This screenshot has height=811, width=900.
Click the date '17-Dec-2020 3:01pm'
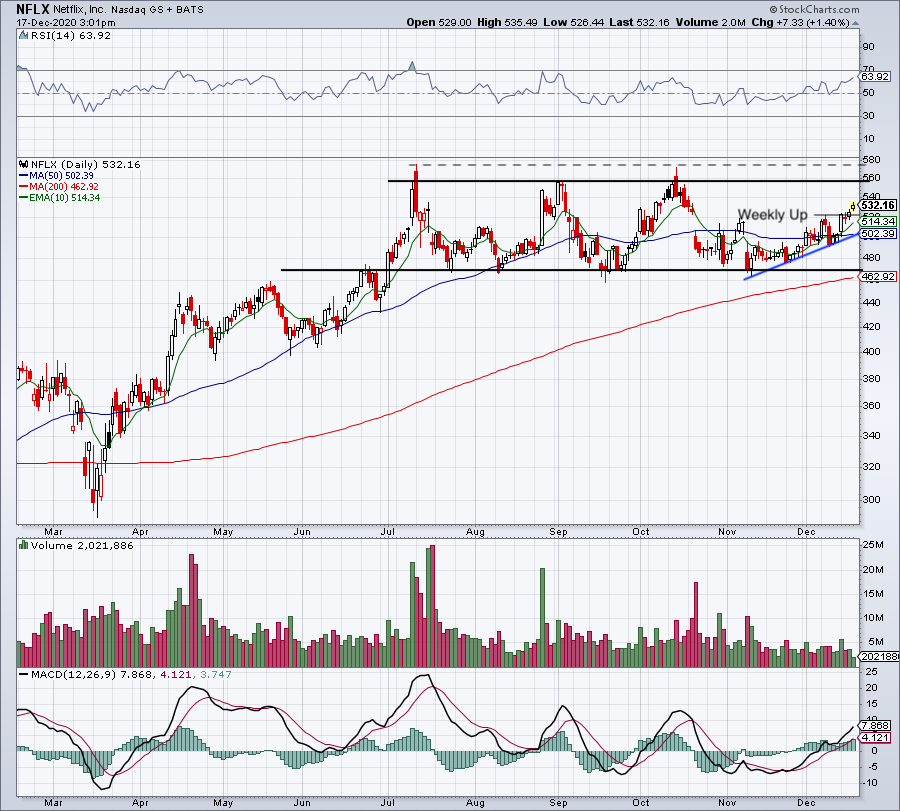point(65,23)
